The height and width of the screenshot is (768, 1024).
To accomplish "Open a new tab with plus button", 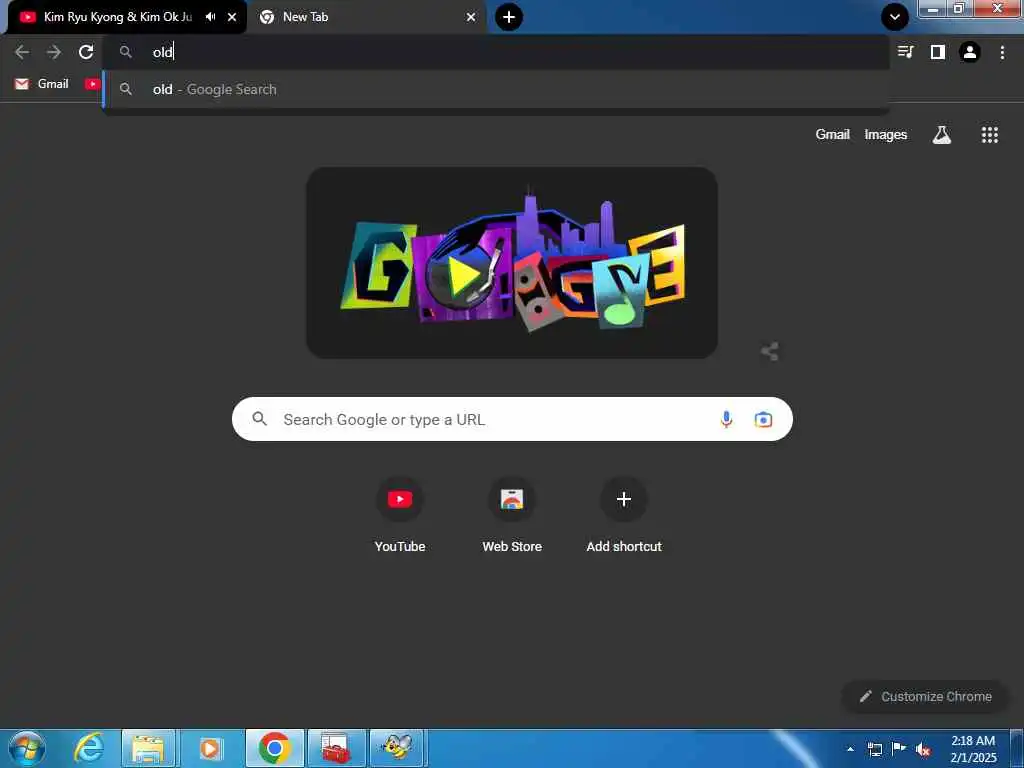I will 509,17.
